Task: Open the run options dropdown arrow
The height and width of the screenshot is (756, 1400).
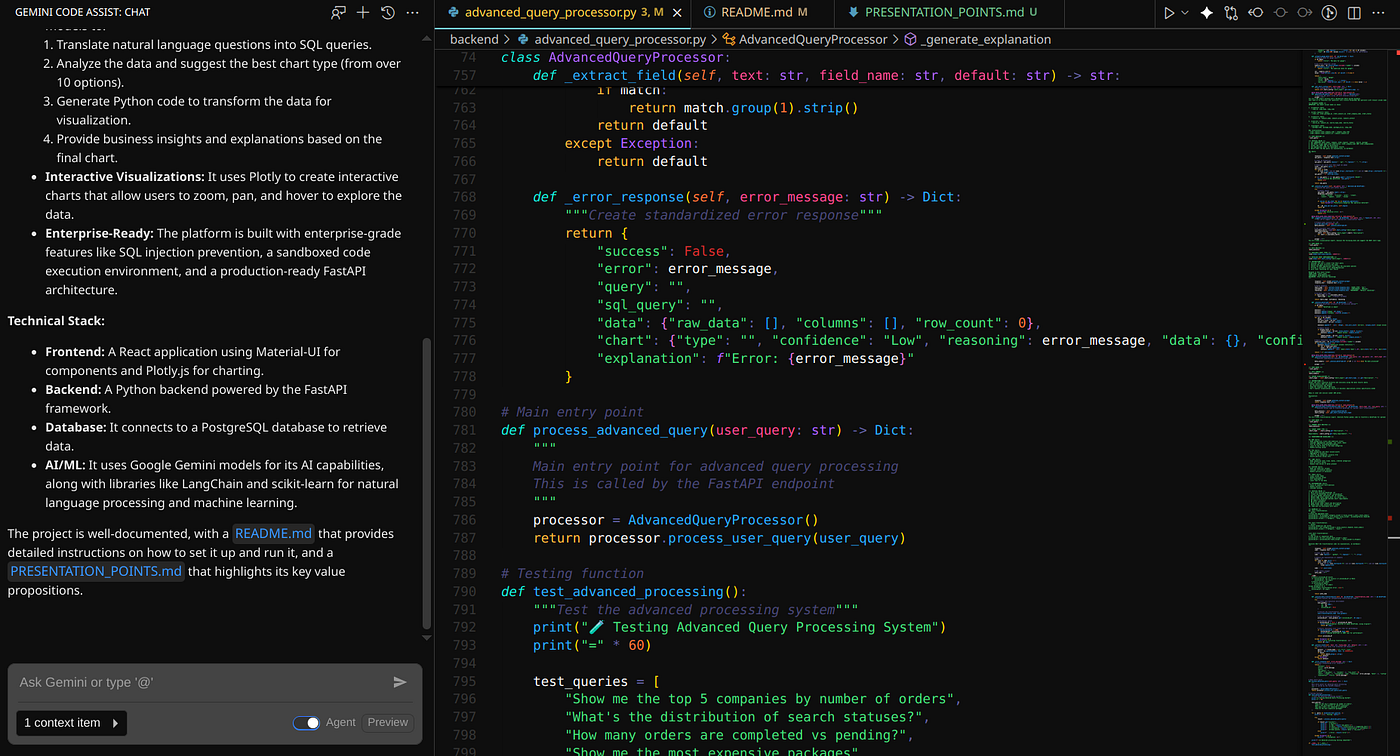Action: [x=1185, y=13]
